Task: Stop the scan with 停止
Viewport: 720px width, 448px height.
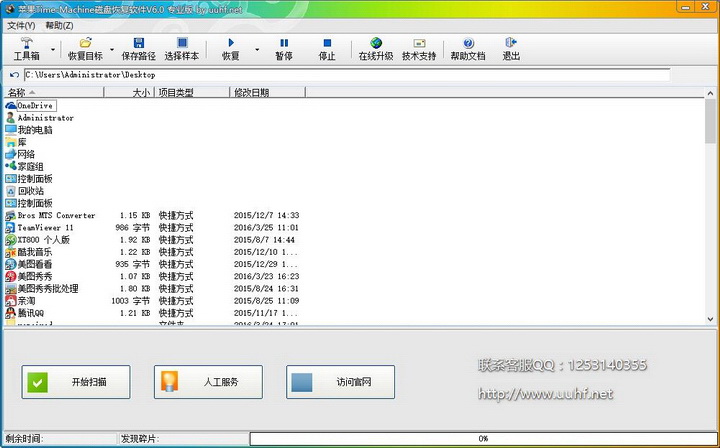Action: (327, 49)
